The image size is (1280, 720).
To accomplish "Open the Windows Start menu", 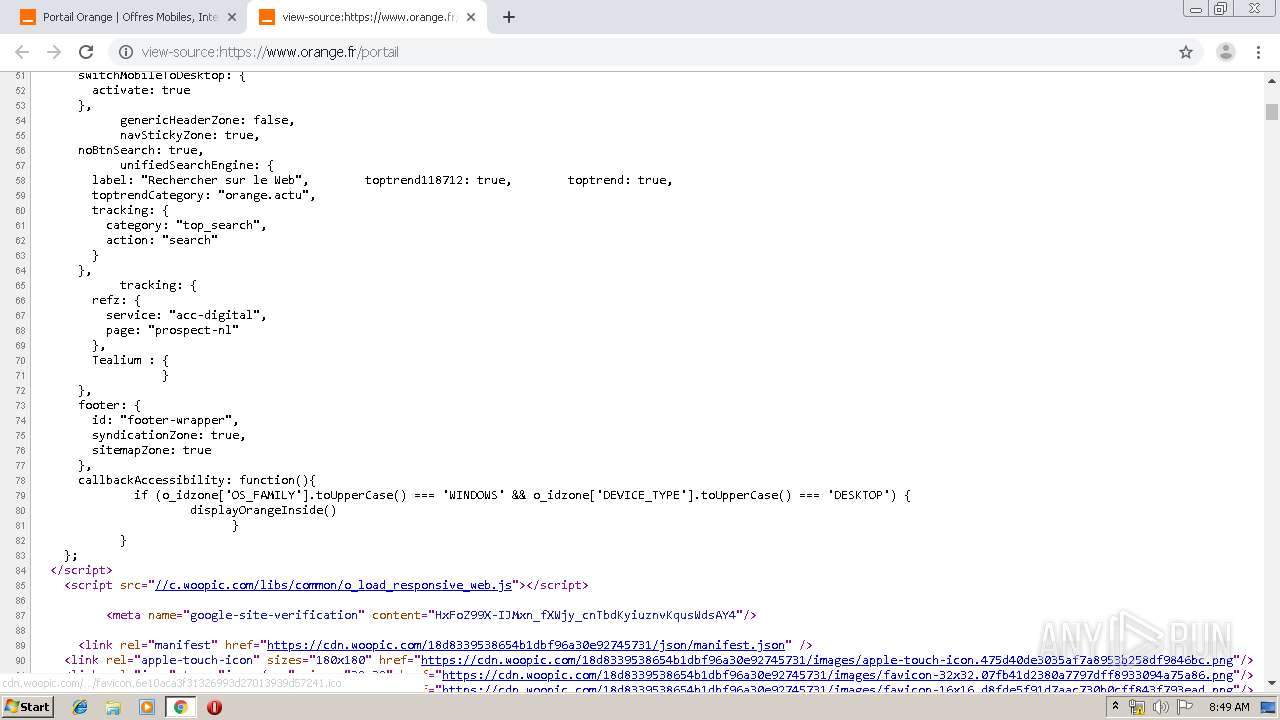I will point(28,707).
